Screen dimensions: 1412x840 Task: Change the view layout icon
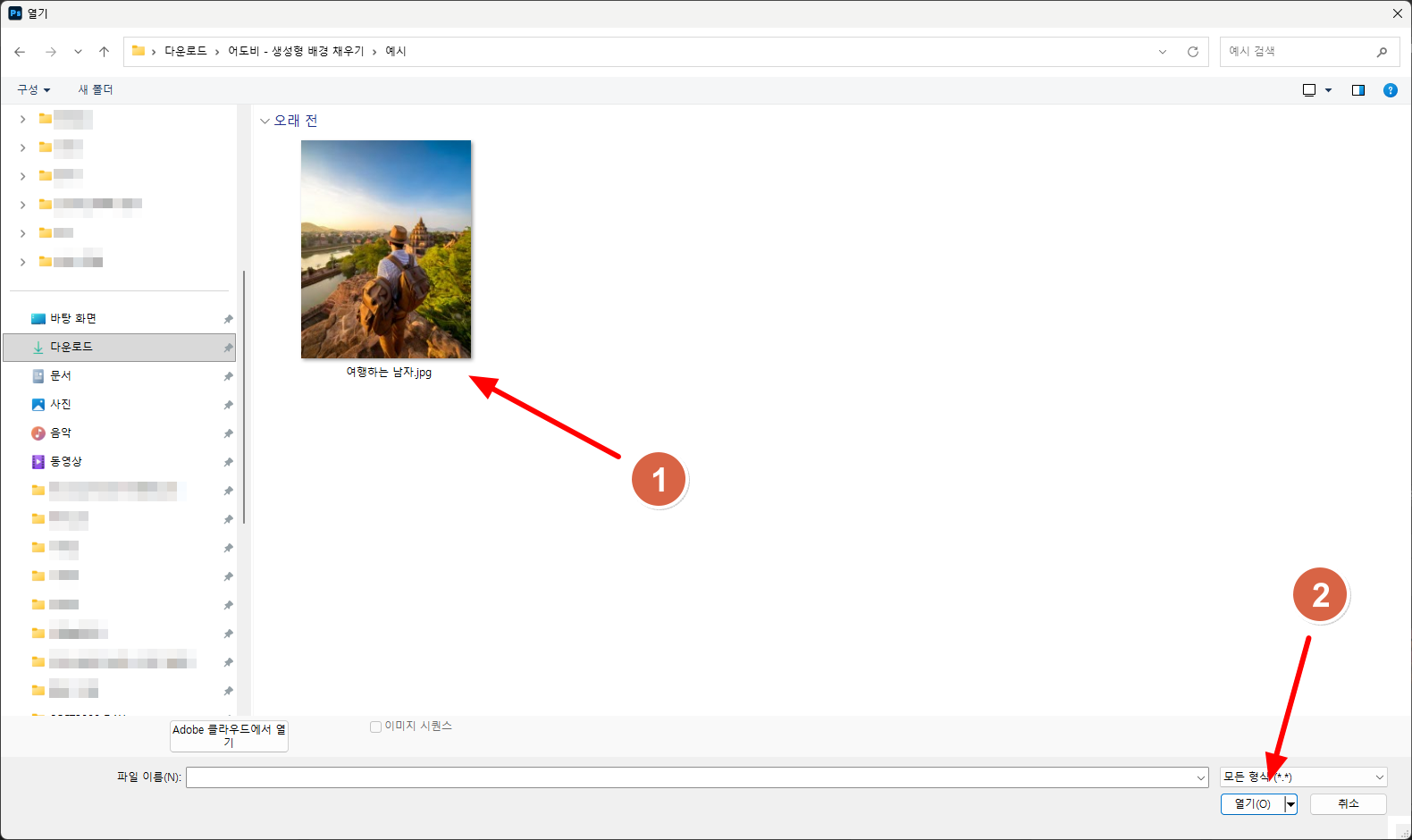[x=1309, y=90]
